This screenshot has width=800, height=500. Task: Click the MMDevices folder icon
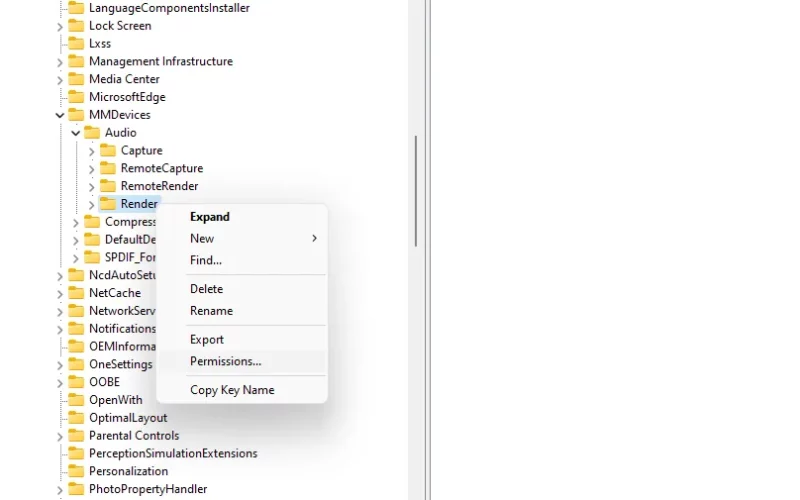[x=76, y=114]
